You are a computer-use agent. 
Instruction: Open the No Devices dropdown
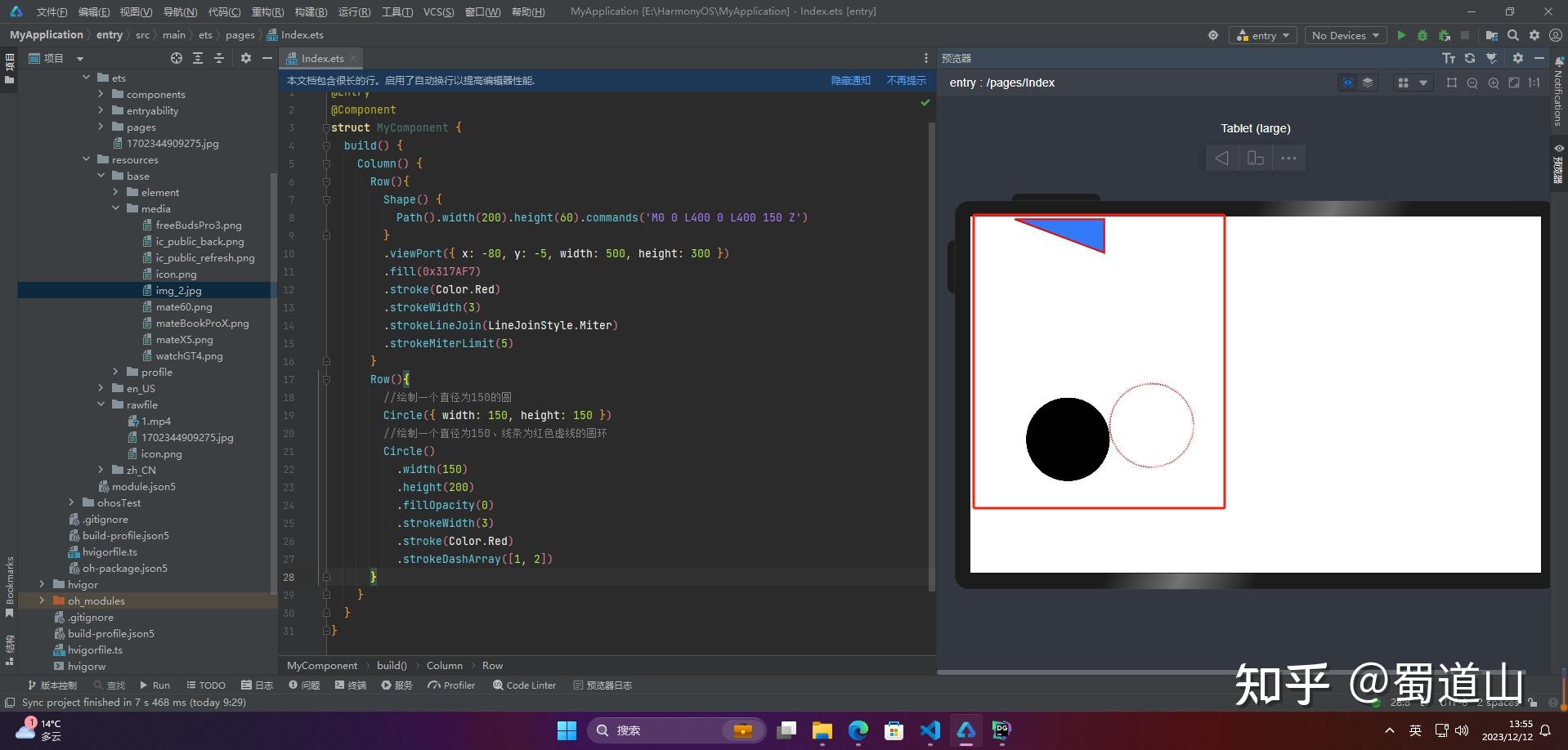1345,35
